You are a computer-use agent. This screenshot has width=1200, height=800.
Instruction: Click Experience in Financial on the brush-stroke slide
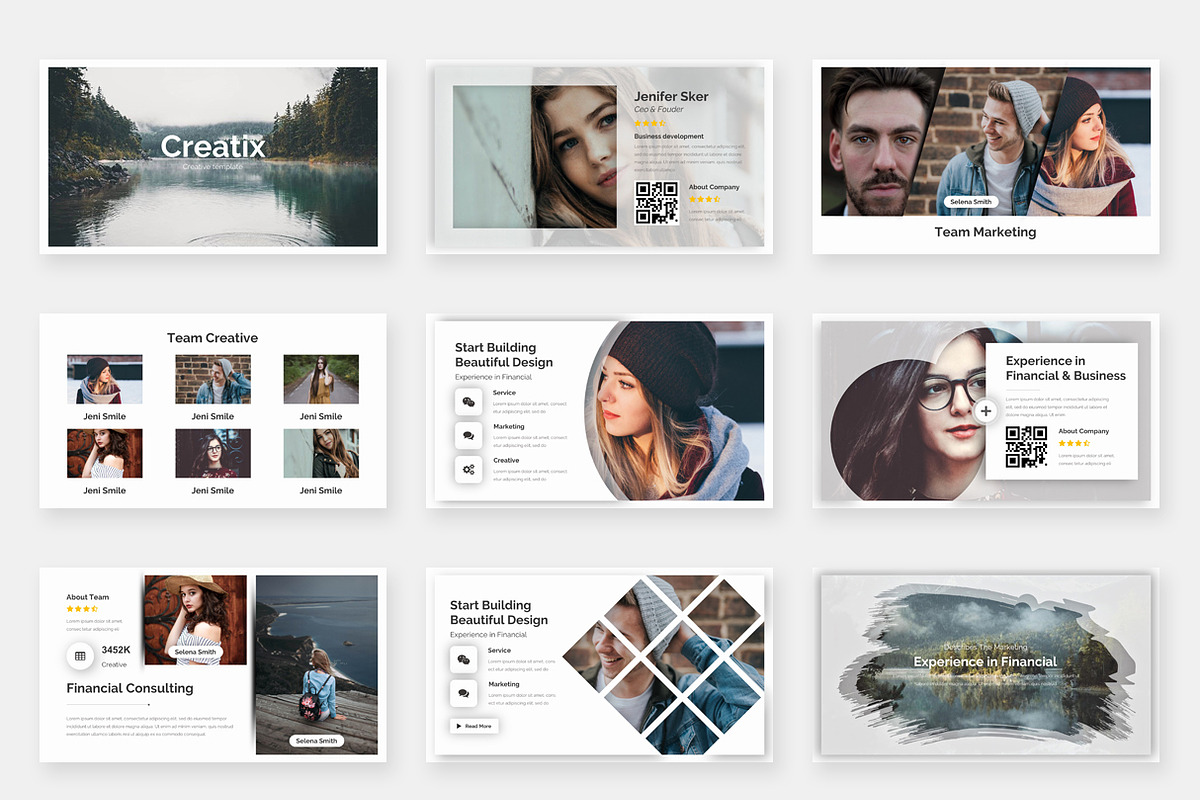pyautogui.click(x=985, y=662)
